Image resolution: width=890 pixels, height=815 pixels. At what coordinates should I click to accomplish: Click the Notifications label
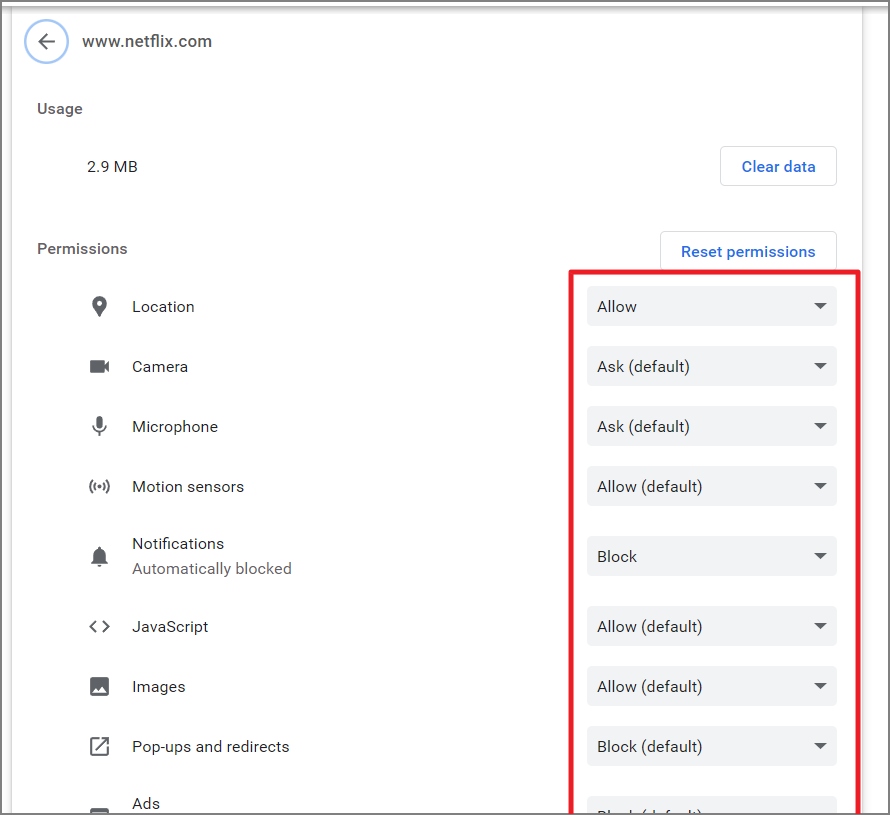(178, 544)
